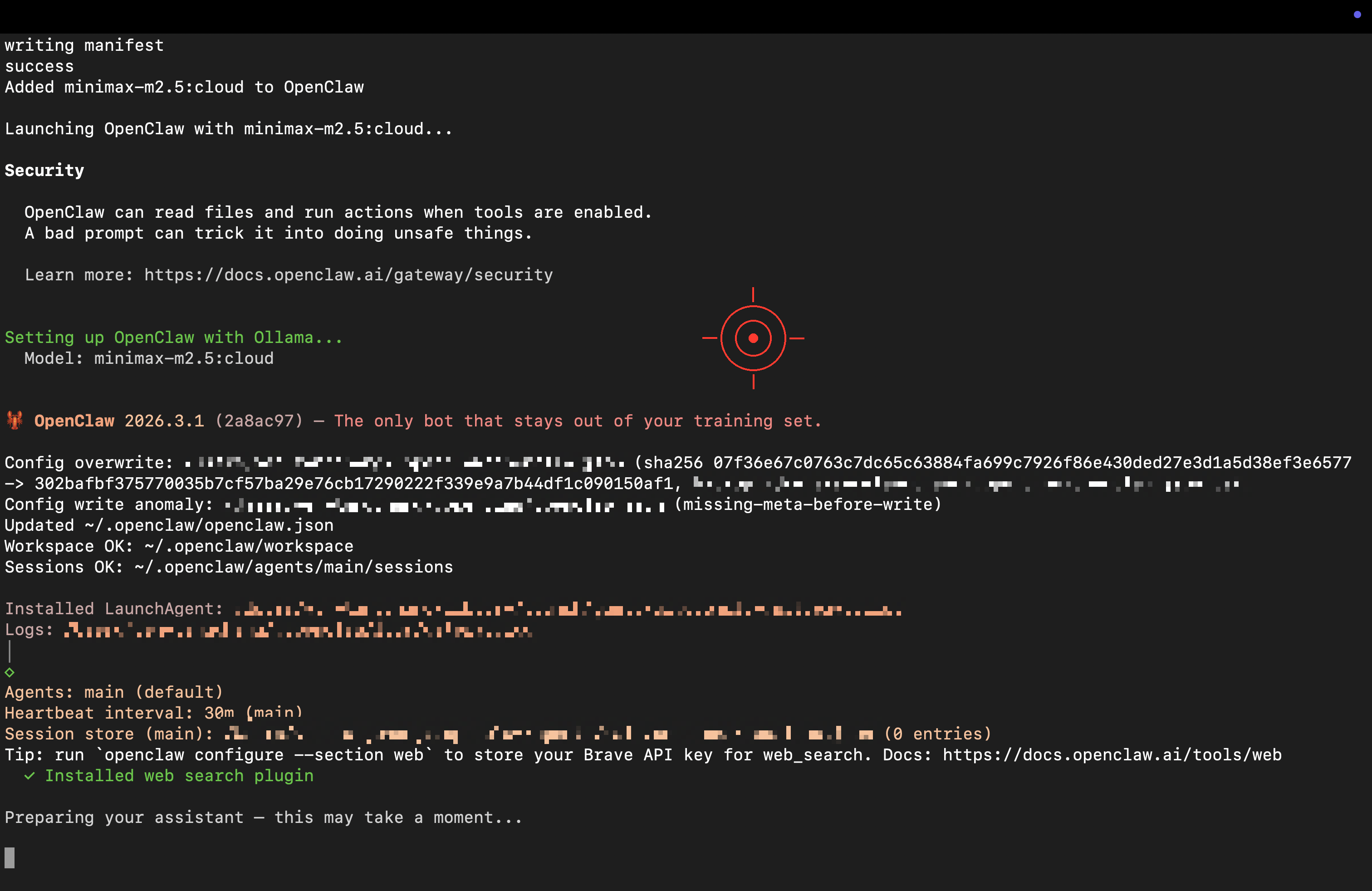Click the terminal block cursor at bottom

[x=9, y=857]
